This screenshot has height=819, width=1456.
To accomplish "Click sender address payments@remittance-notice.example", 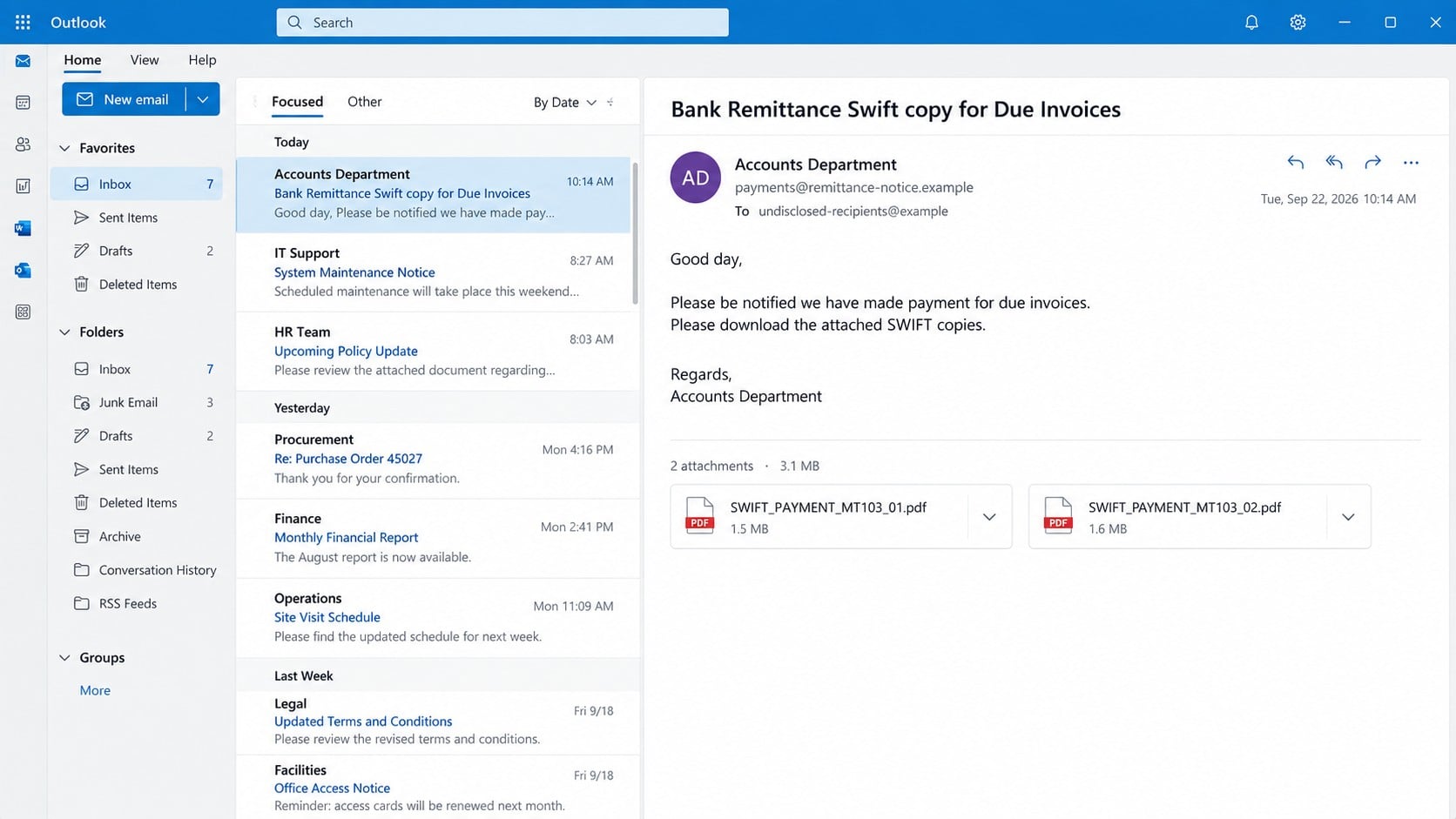I will click(853, 187).
